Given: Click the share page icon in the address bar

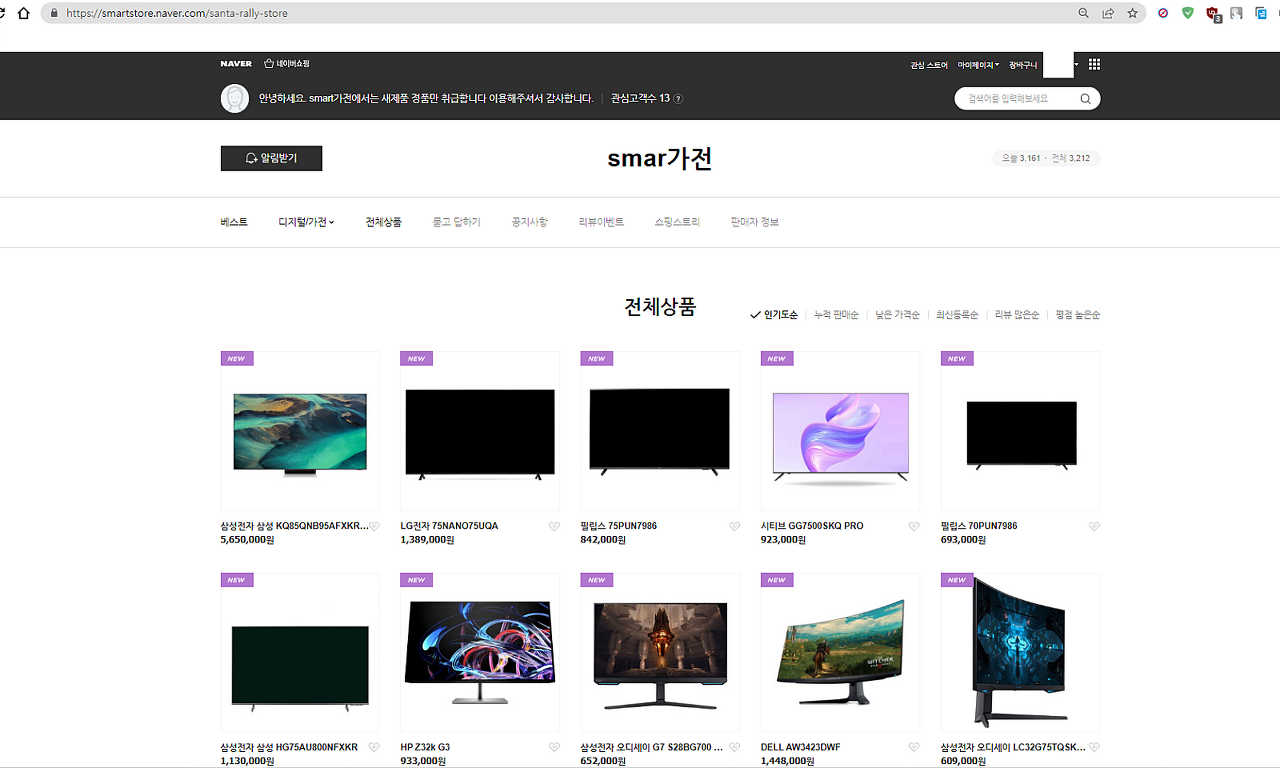Looking at the screenshot, I should tap(1108, 14).
